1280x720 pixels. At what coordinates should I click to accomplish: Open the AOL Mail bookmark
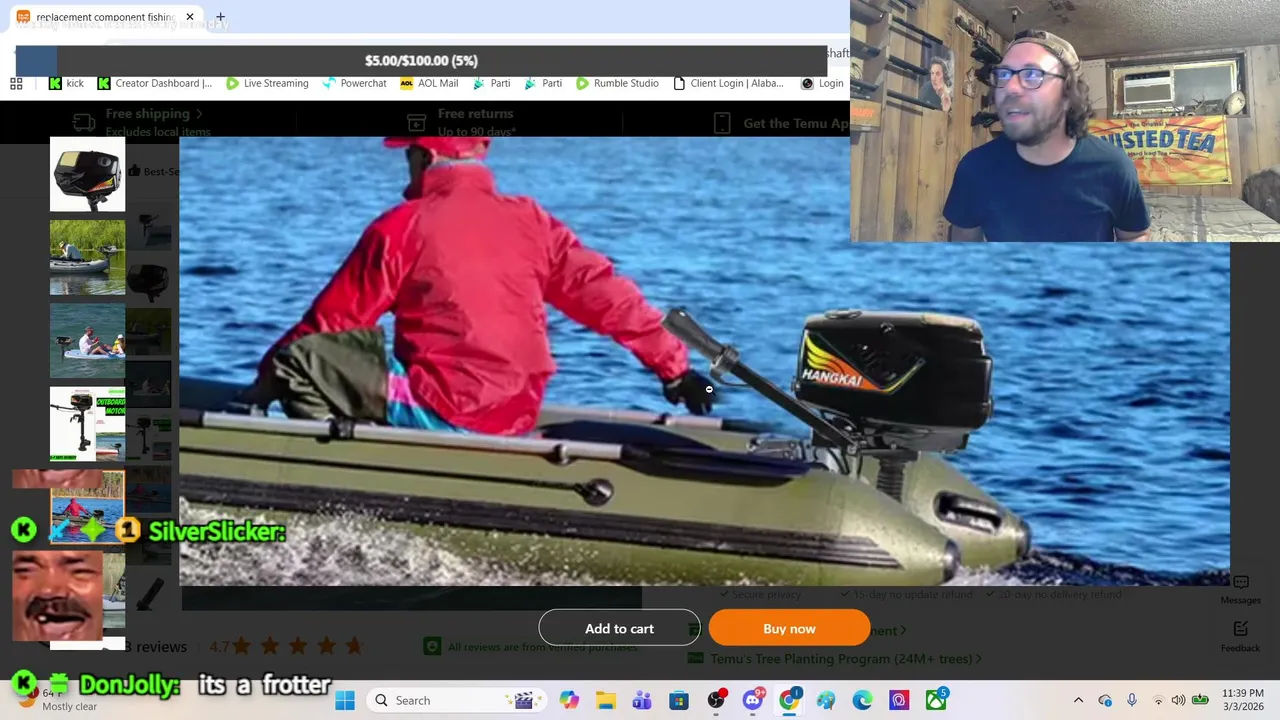(428, 83)
